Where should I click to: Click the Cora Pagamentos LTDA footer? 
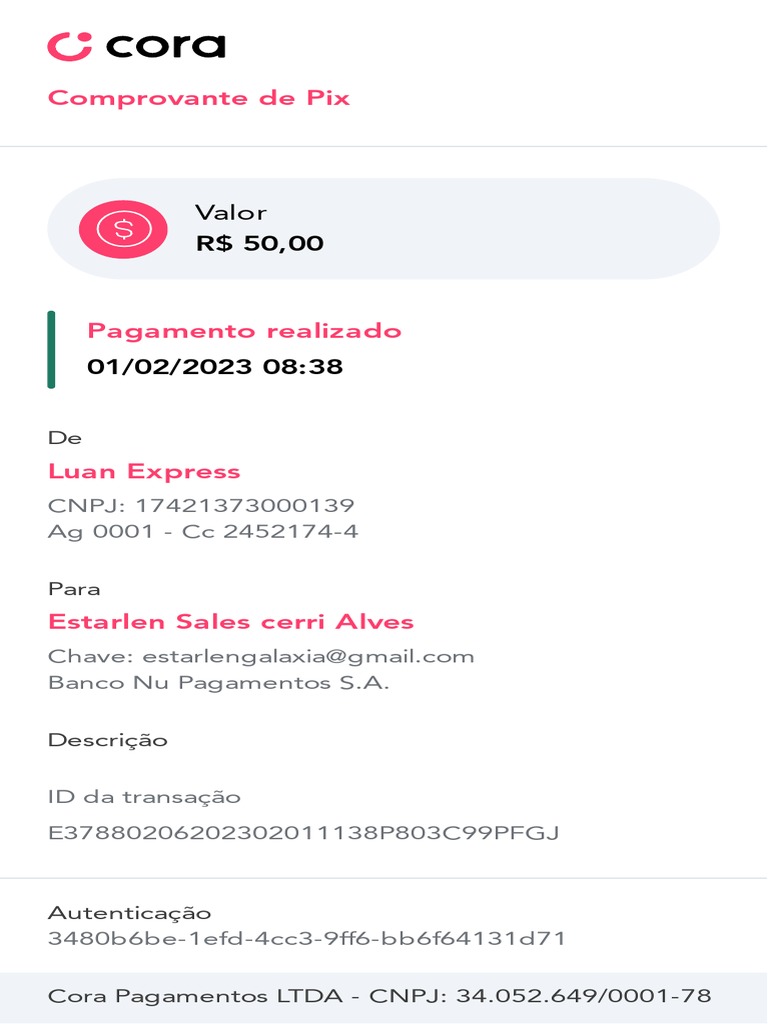click(x=380, y=996)
